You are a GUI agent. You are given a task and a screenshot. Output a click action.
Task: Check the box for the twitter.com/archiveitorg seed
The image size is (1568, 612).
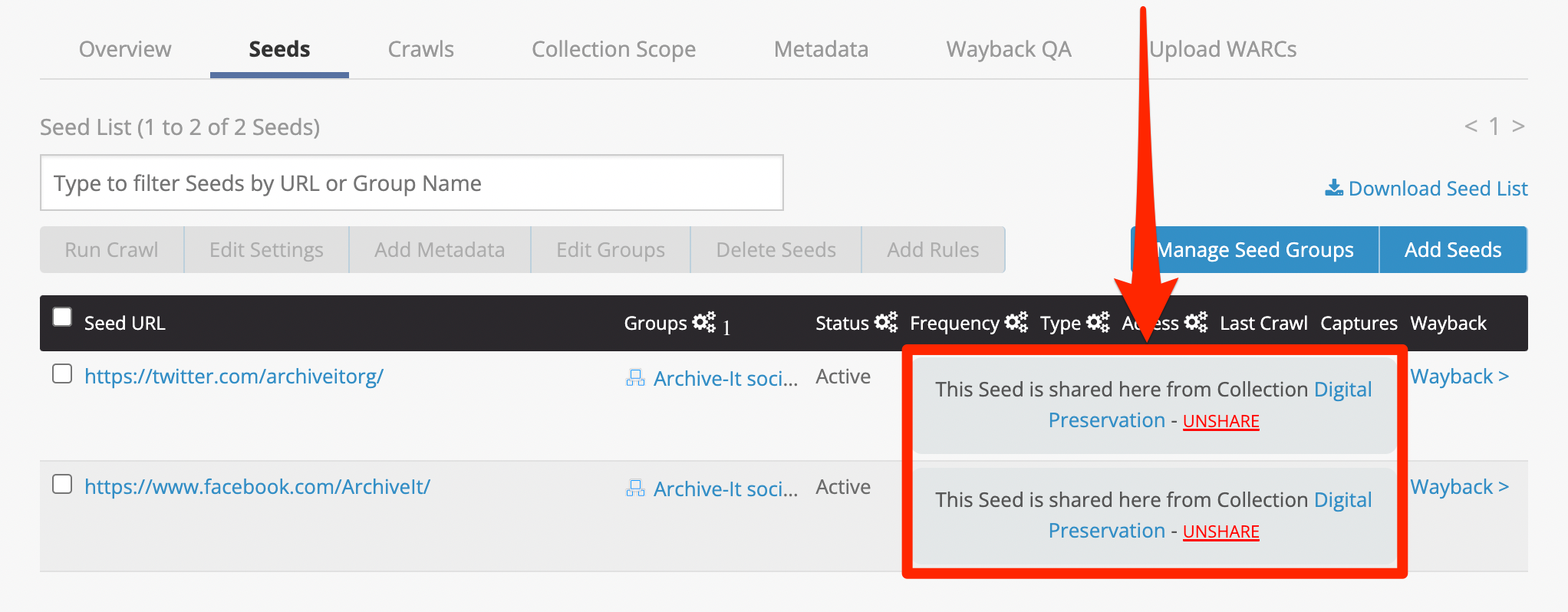click(62, 374)
